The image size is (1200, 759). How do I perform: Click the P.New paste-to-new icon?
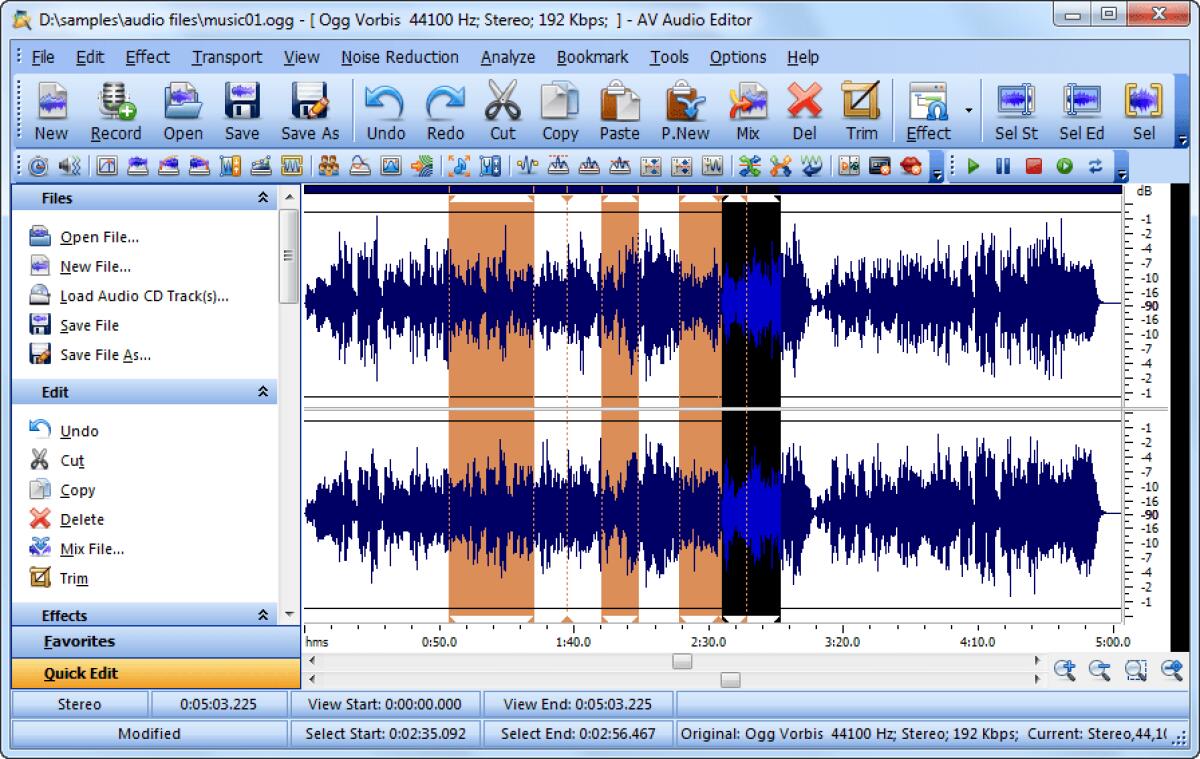(686, 110)
